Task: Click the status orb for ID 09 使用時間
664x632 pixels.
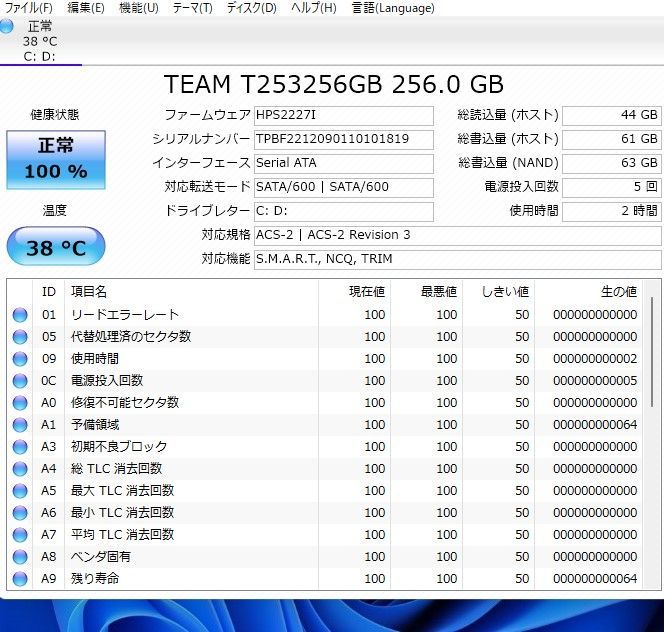Action: [20, 359]
